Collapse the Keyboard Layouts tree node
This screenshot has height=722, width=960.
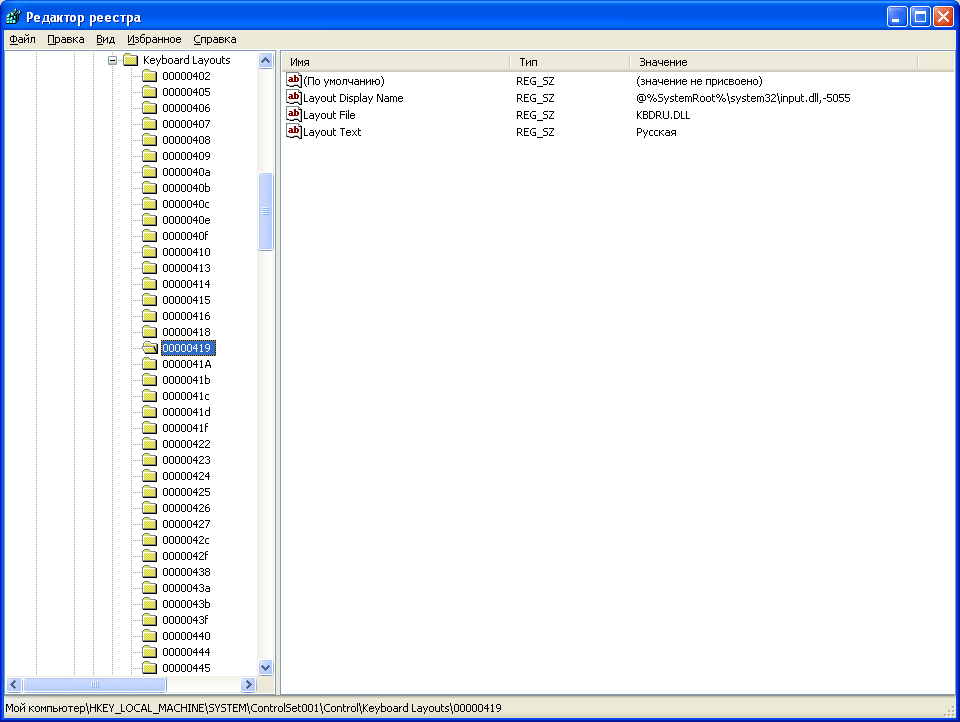coord(113,60)
